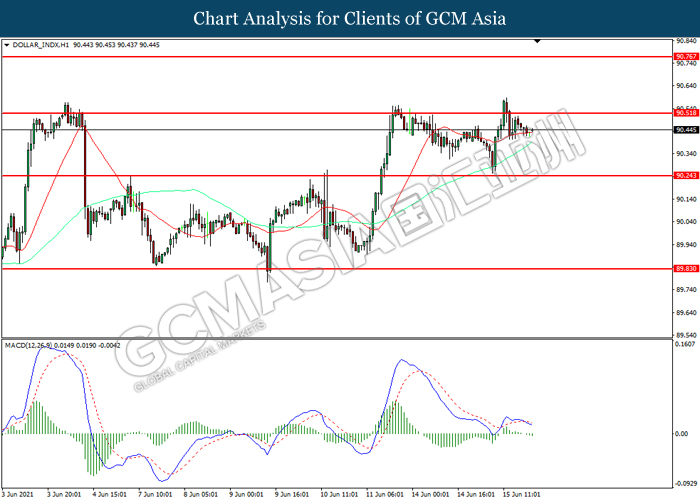Click the MACD(12,26,9) indicator label
Viewport: 700px width, 500px height.
pyautogui.click(x=28, y=346)
